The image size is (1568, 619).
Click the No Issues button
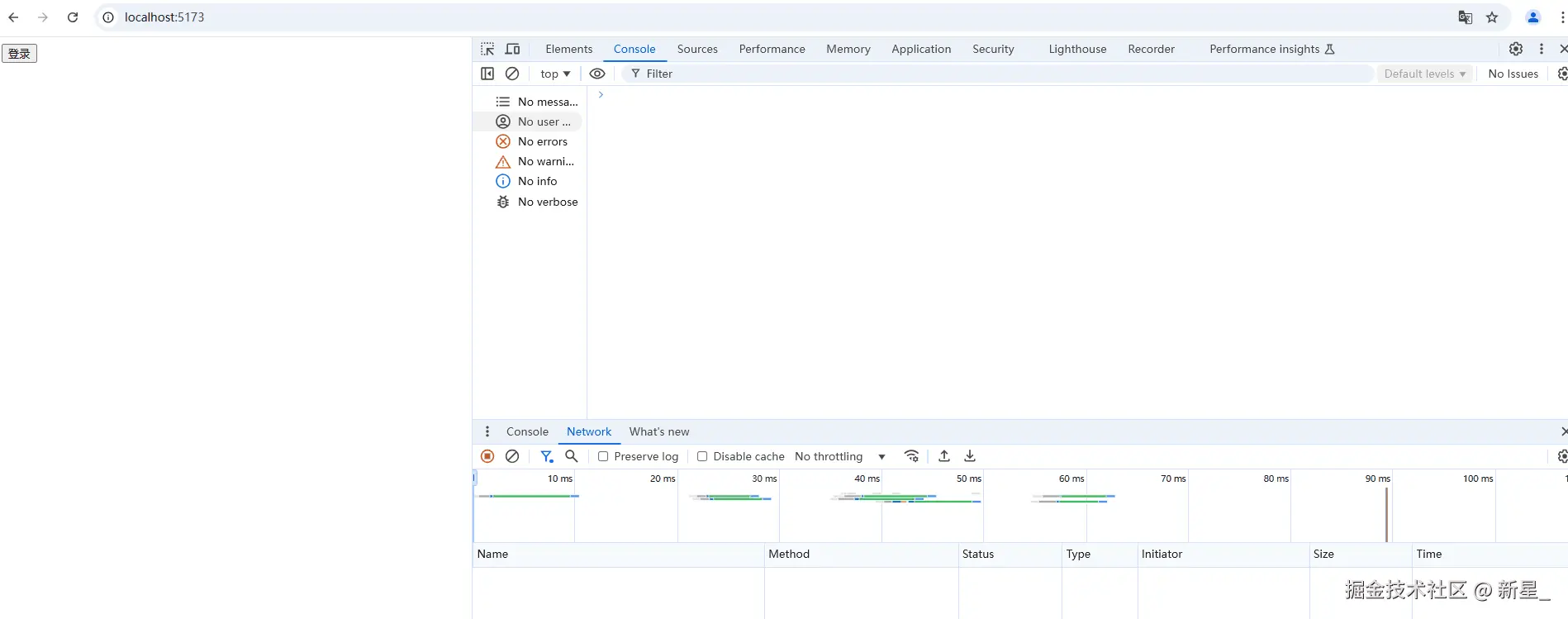[1513, 74]
